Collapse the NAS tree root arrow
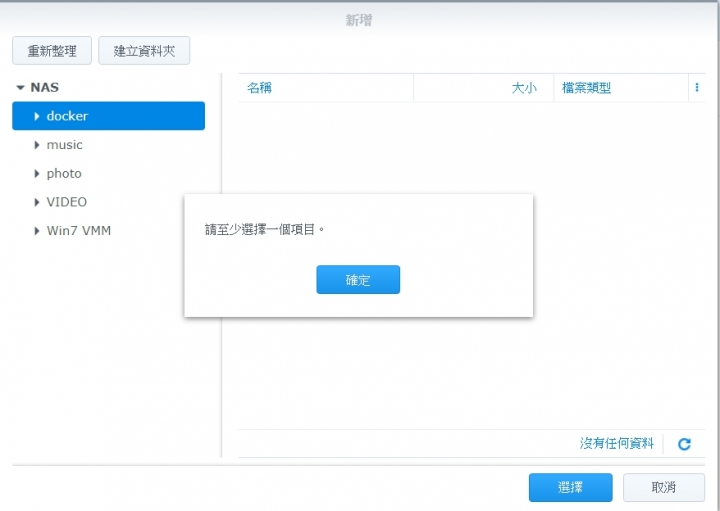Viewport: 720px width, 511px height. click(20, 87)
